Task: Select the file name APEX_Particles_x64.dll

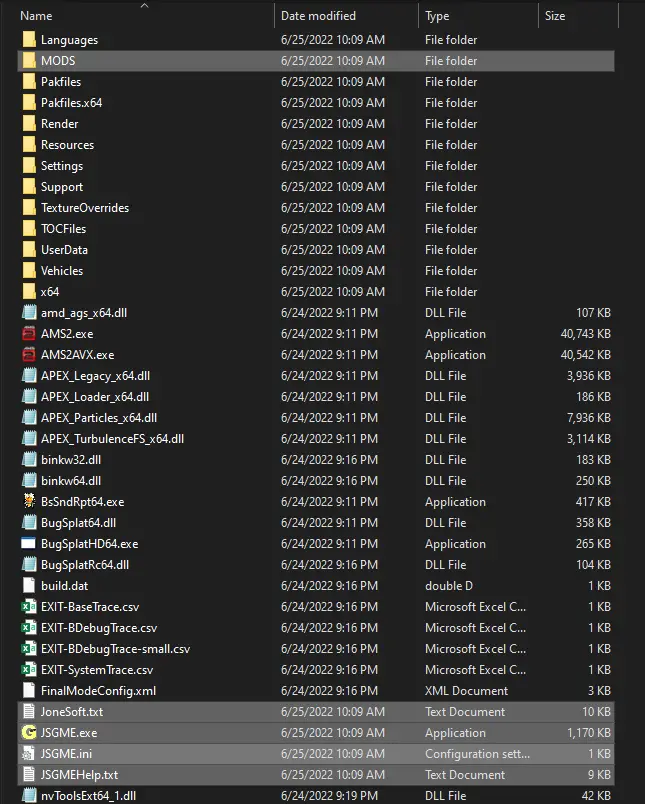Action: 99,418
